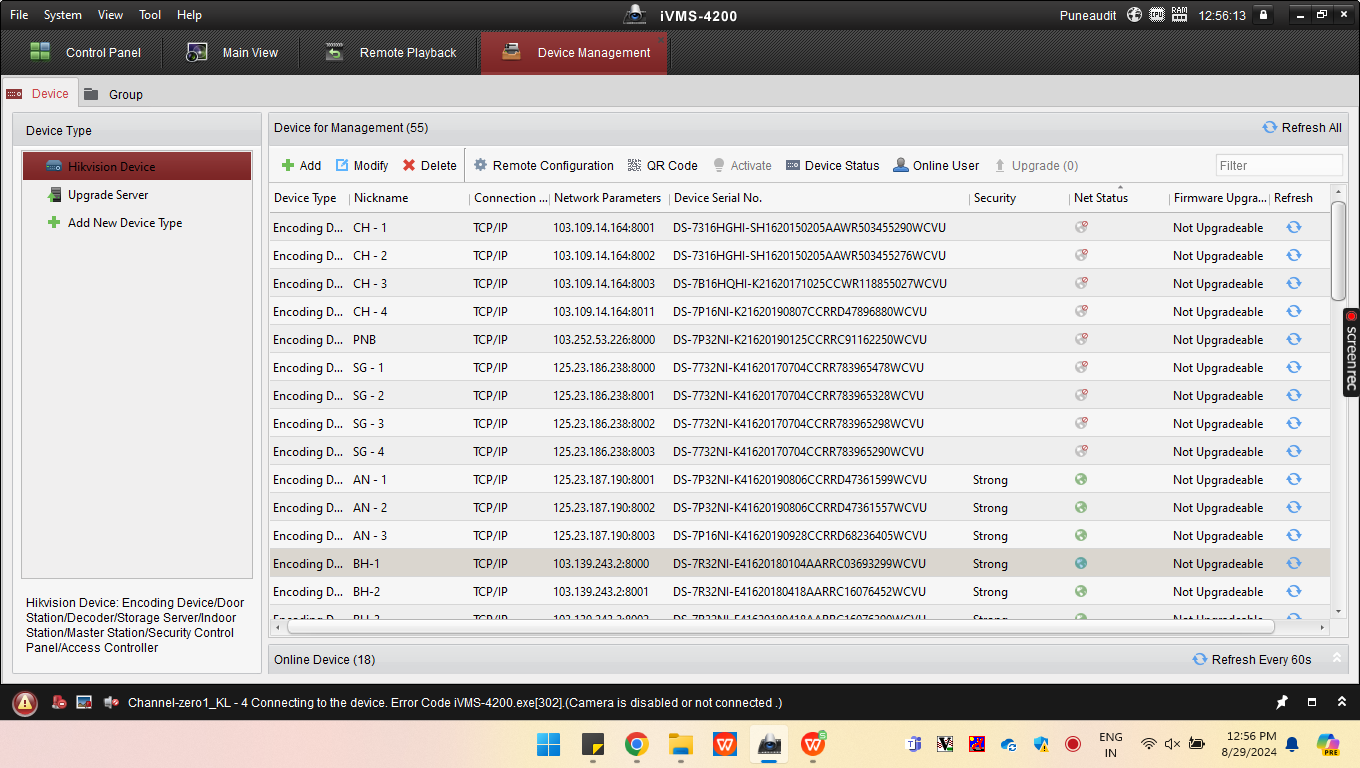Sort by Net Status column header
1360x768 pixels.
tap(1100, 198)
